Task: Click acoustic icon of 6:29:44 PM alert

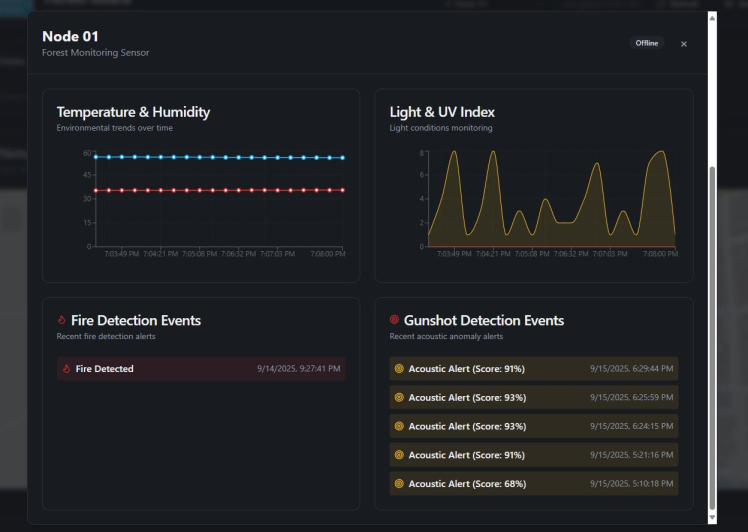Action: point(400,369)
